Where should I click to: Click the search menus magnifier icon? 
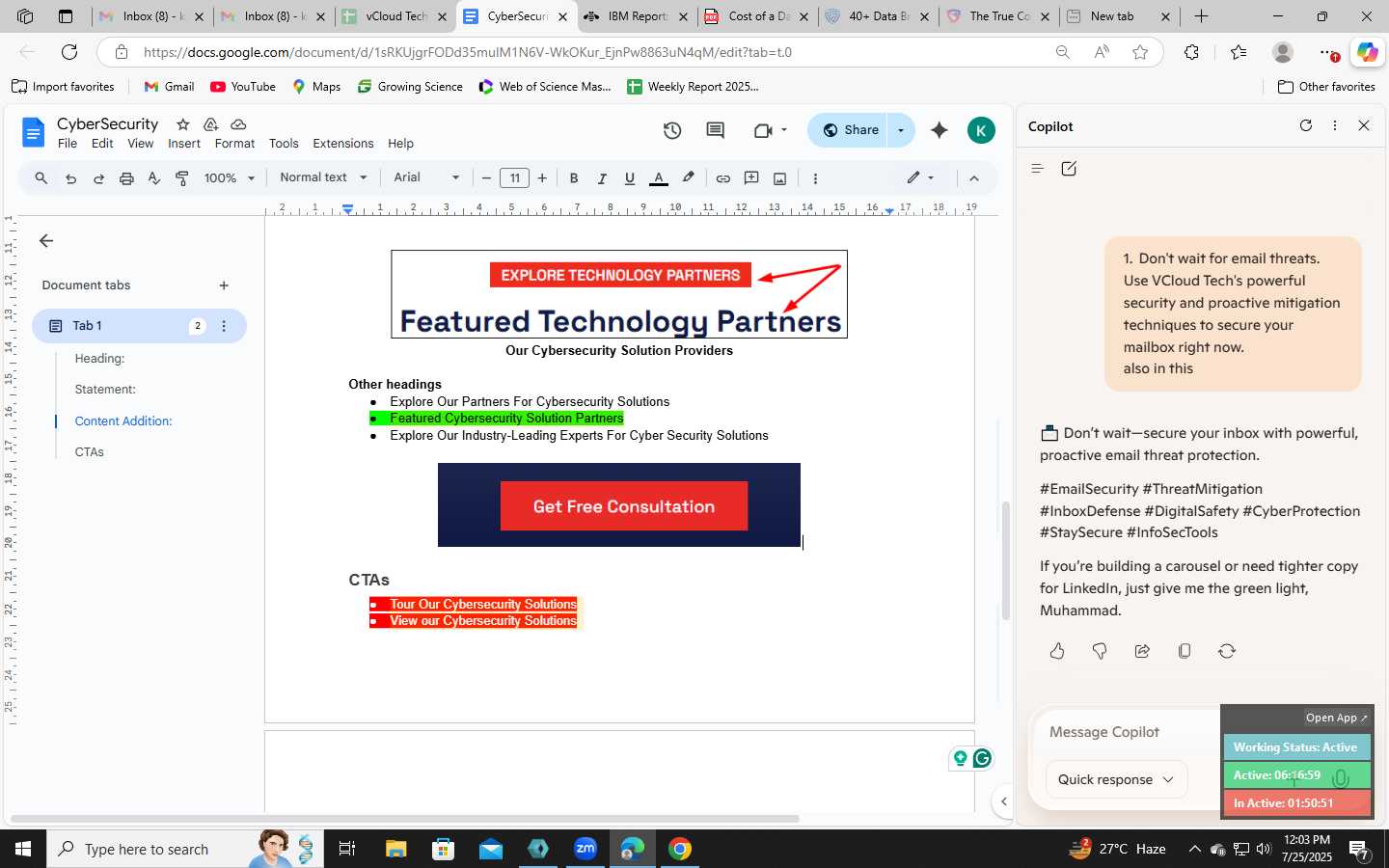point(41,177)
